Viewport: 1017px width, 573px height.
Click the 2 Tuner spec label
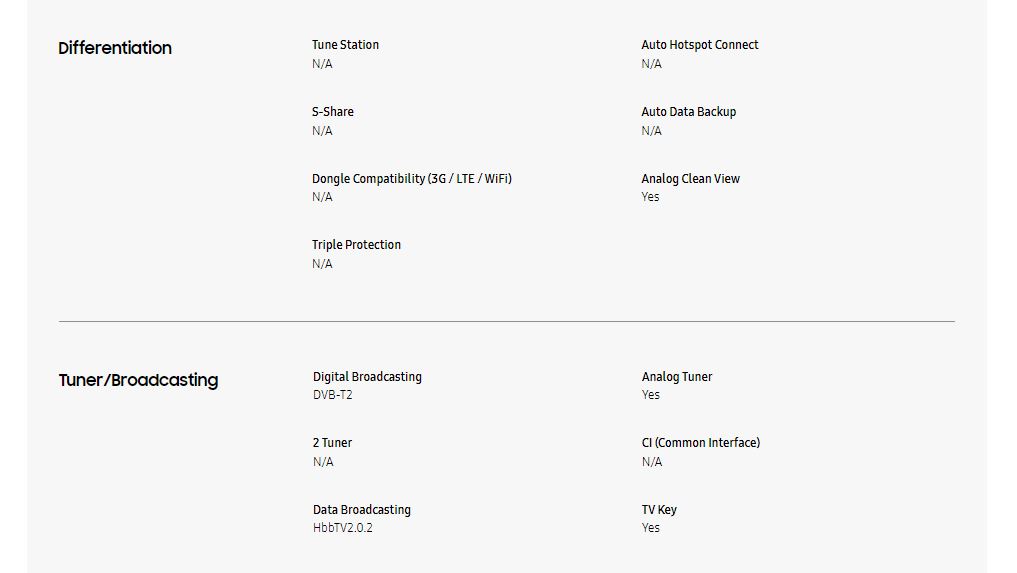tap(332, 443)
